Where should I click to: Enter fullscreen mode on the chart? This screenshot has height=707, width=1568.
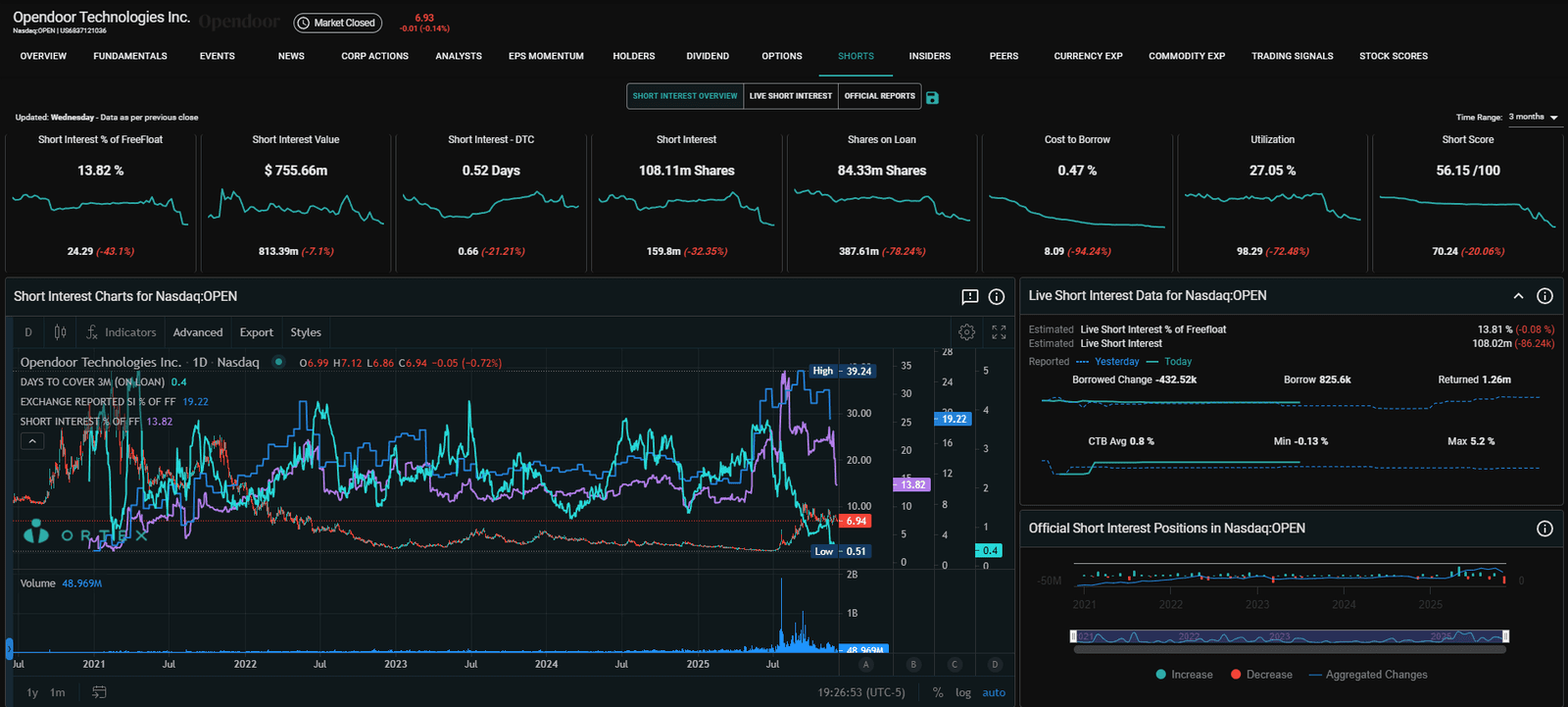click(999, 332)
